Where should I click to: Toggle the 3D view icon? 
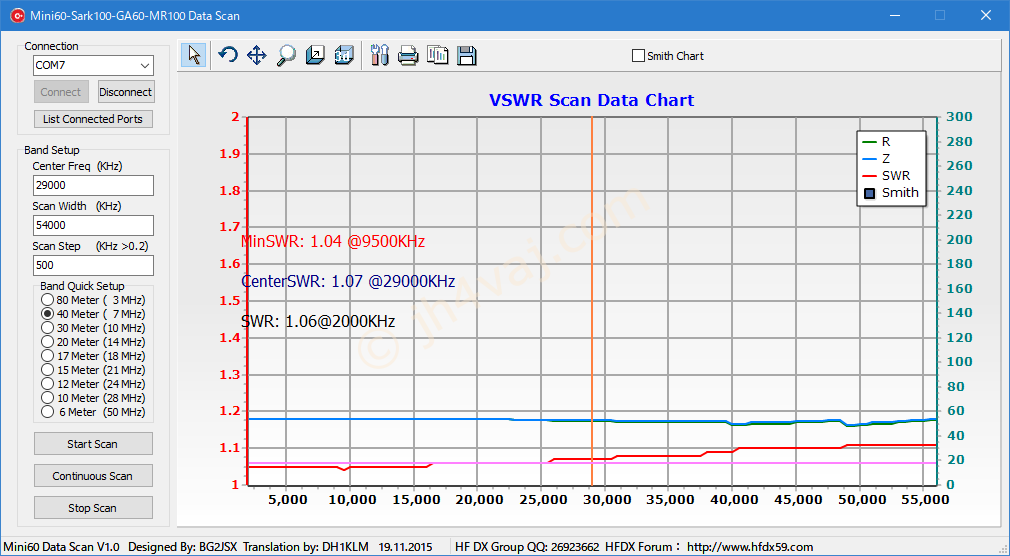344,55
